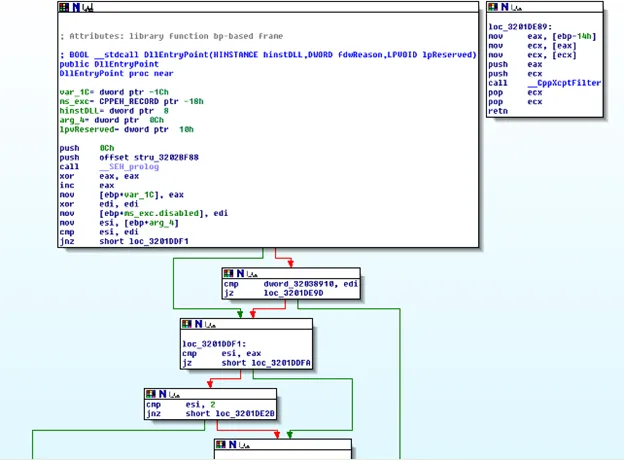Follow 'jz loc_3201DE9D' jump target
The width and height of the screenshot is (624, 460).
pos(293,293)
